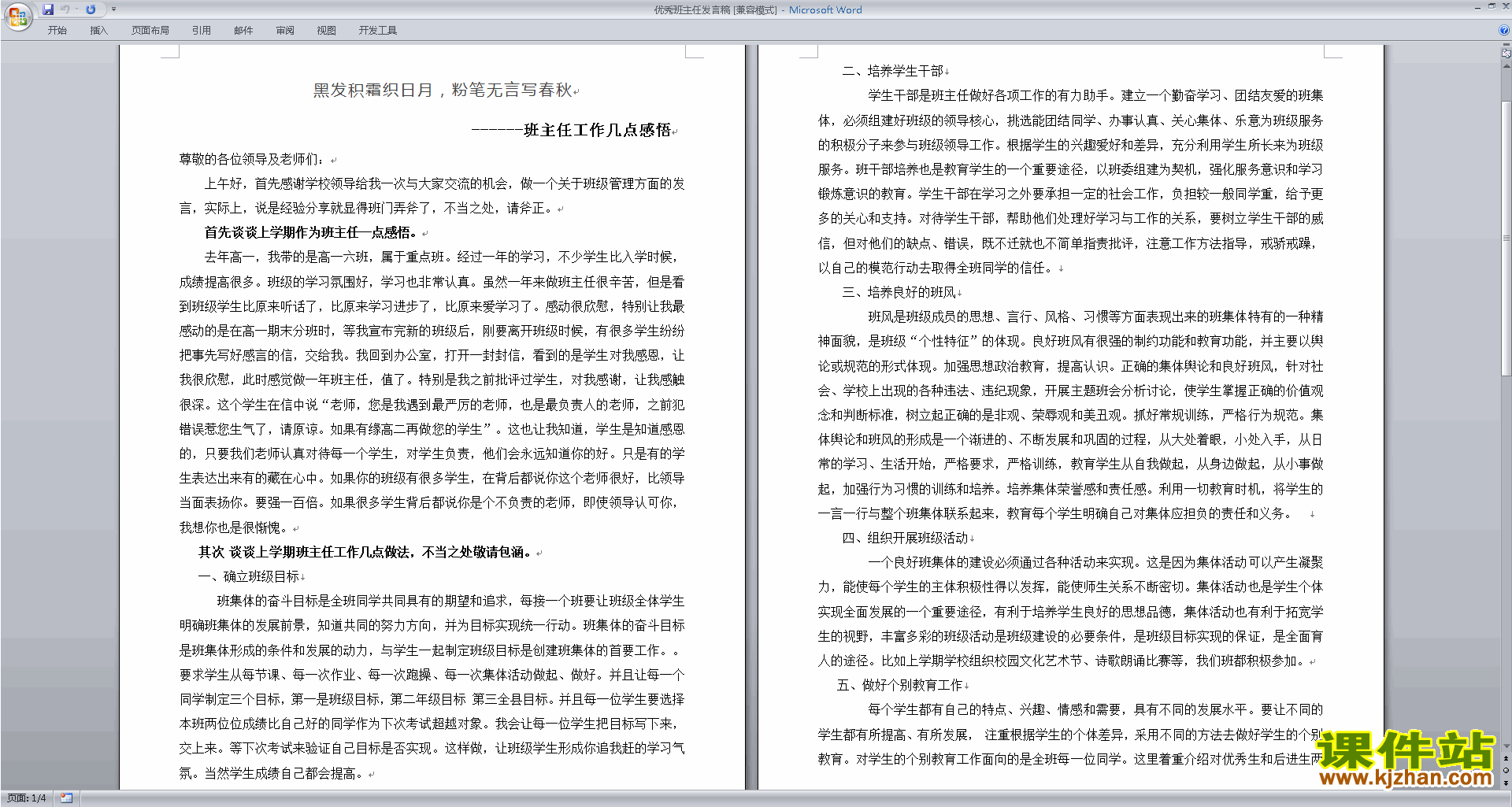
Task: Click the line starting 一个良好班集体的建设
Action: [x=1095, y=562]
